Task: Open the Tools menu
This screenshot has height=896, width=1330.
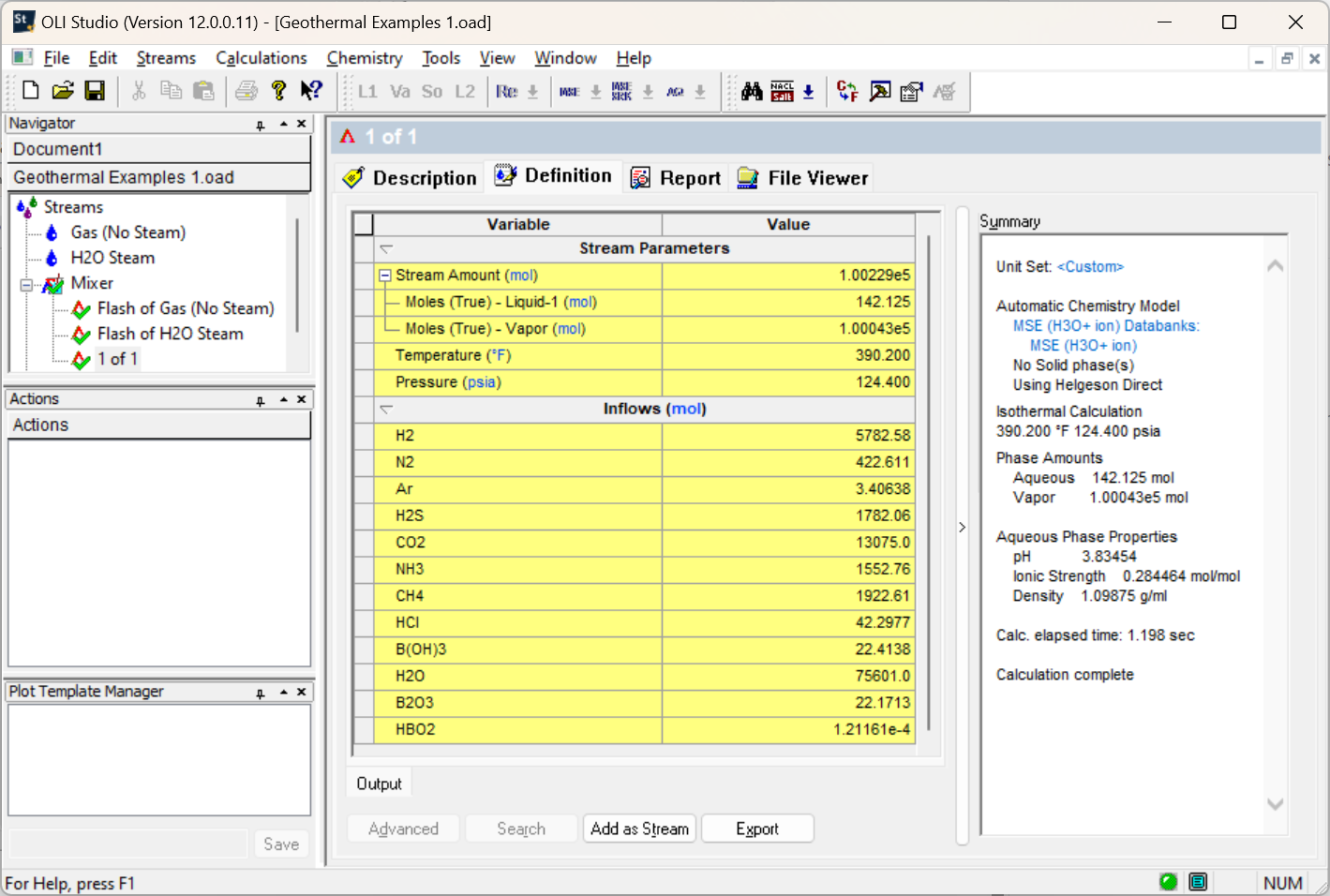Action: click(441, 58)
